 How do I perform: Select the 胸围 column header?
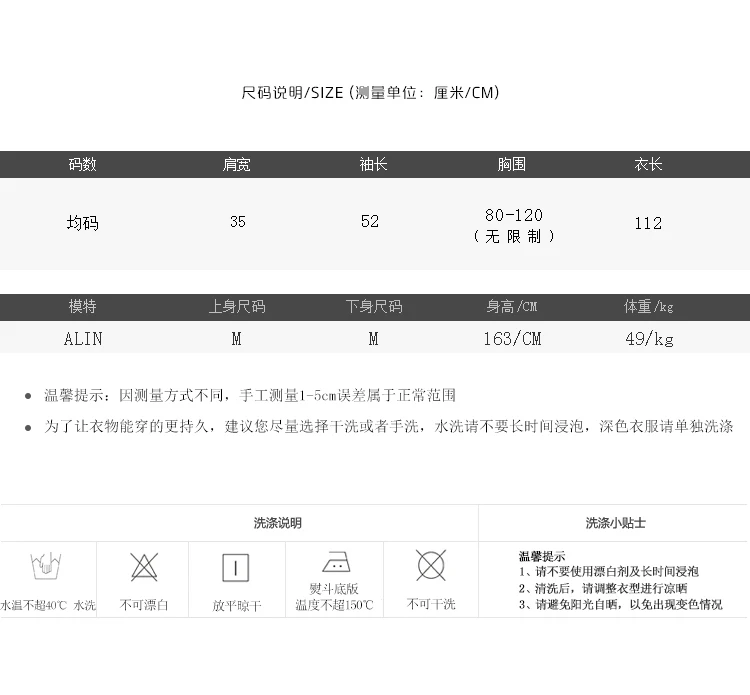(511, 165)
